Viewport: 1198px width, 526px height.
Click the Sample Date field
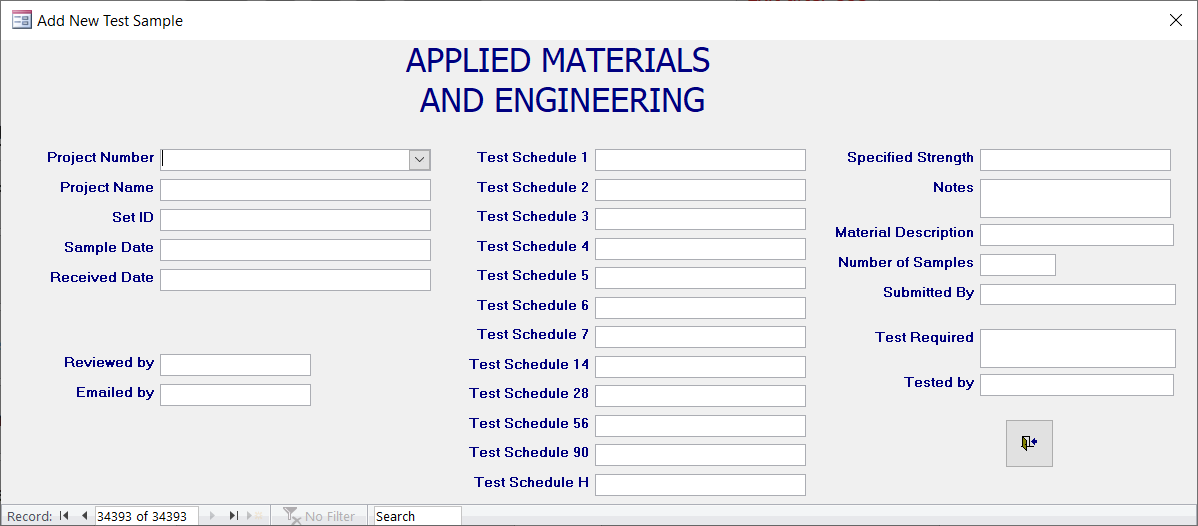tap(295, 249)
